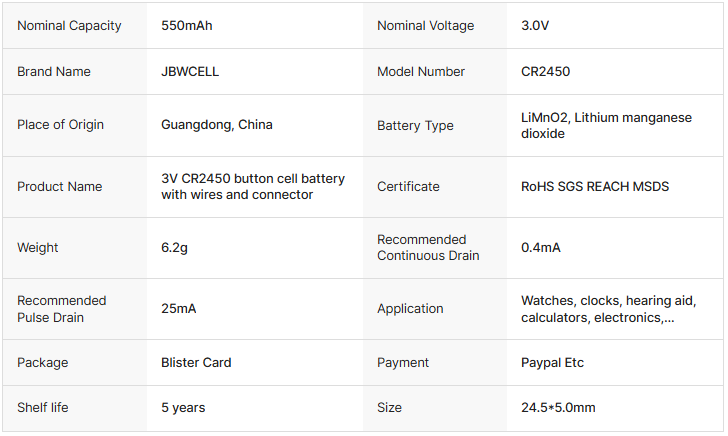728x436 pixels.
Task: Click the RoHS SGS REACH MSDS certificate value
Action: pos(595,187)
